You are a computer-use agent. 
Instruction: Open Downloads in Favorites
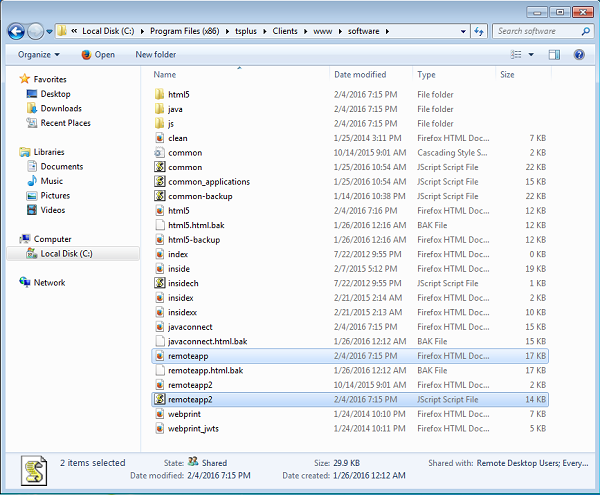(61, 108)
